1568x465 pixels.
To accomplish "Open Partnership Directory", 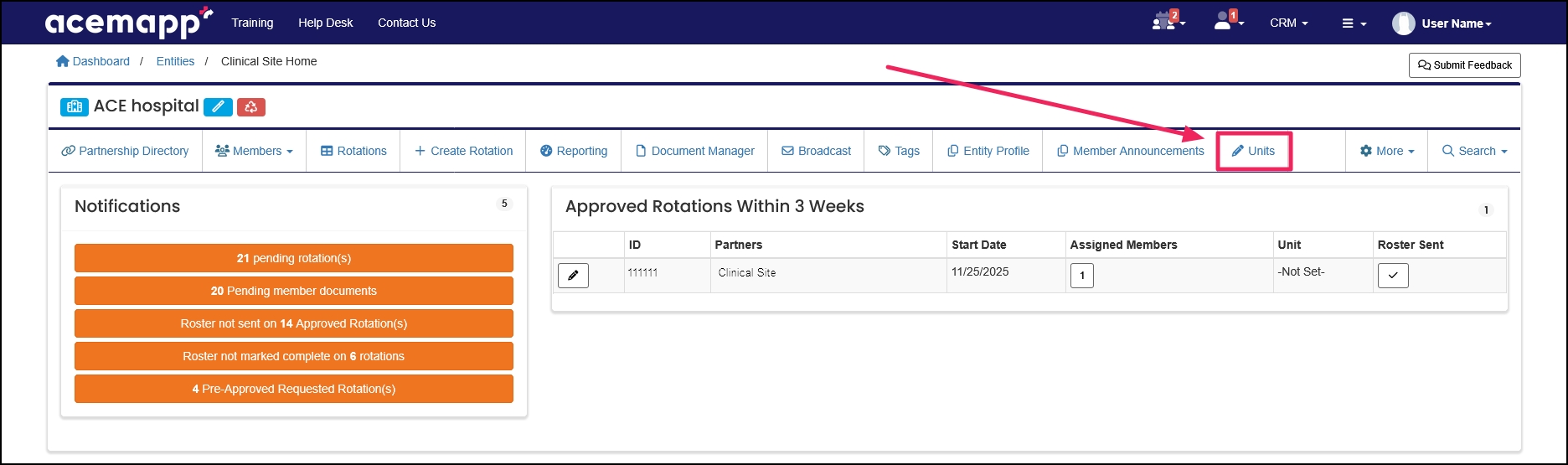I will click(x=125, y=151).
